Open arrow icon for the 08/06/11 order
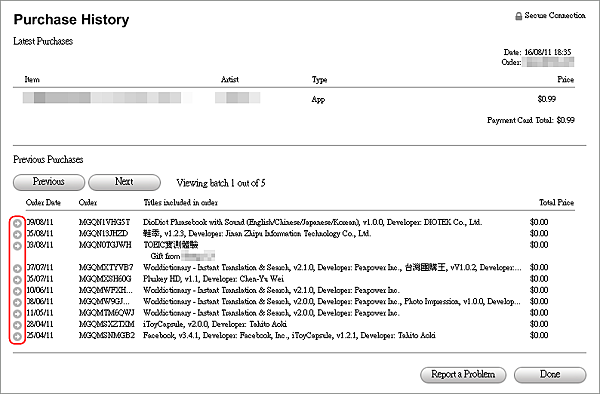 coord(17,303)
